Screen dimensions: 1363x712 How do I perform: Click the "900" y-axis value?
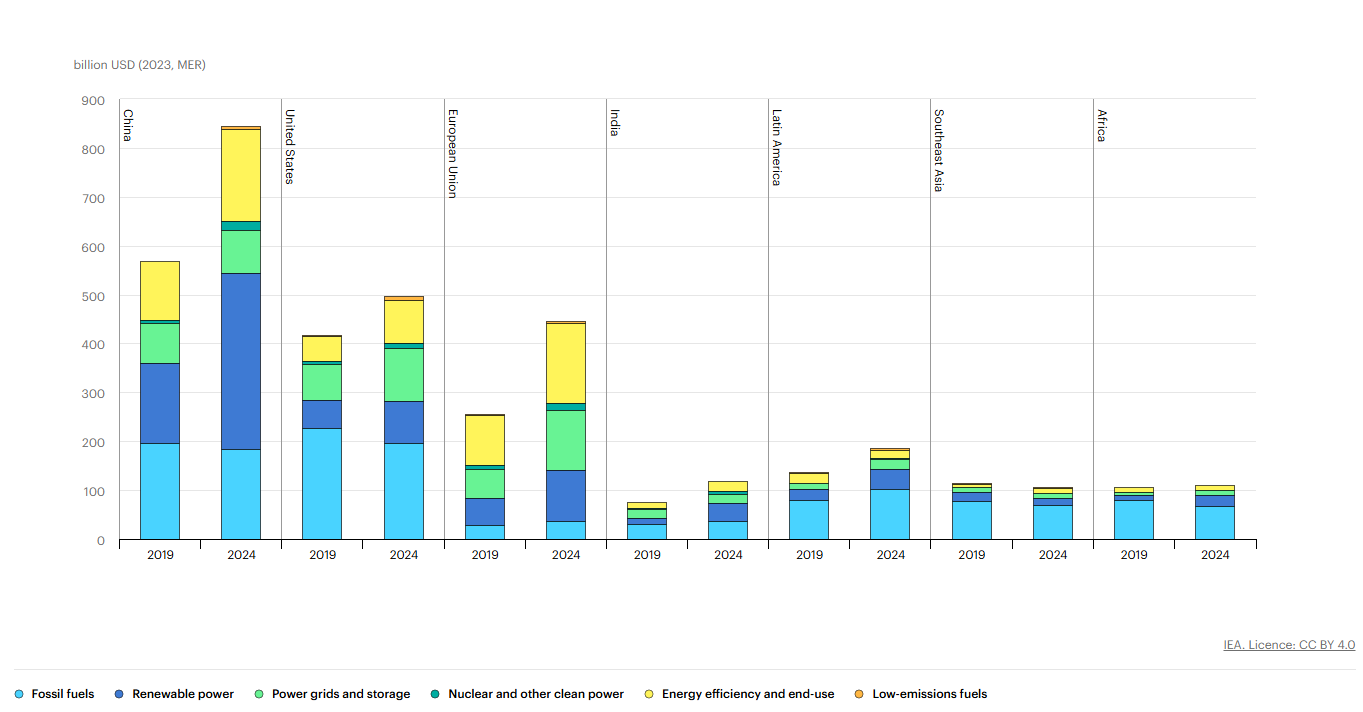93,101
